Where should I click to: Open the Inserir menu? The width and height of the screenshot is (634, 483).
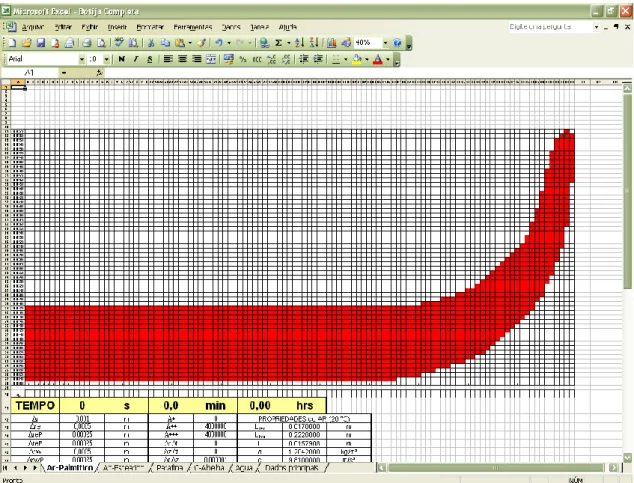pos(117,27)
